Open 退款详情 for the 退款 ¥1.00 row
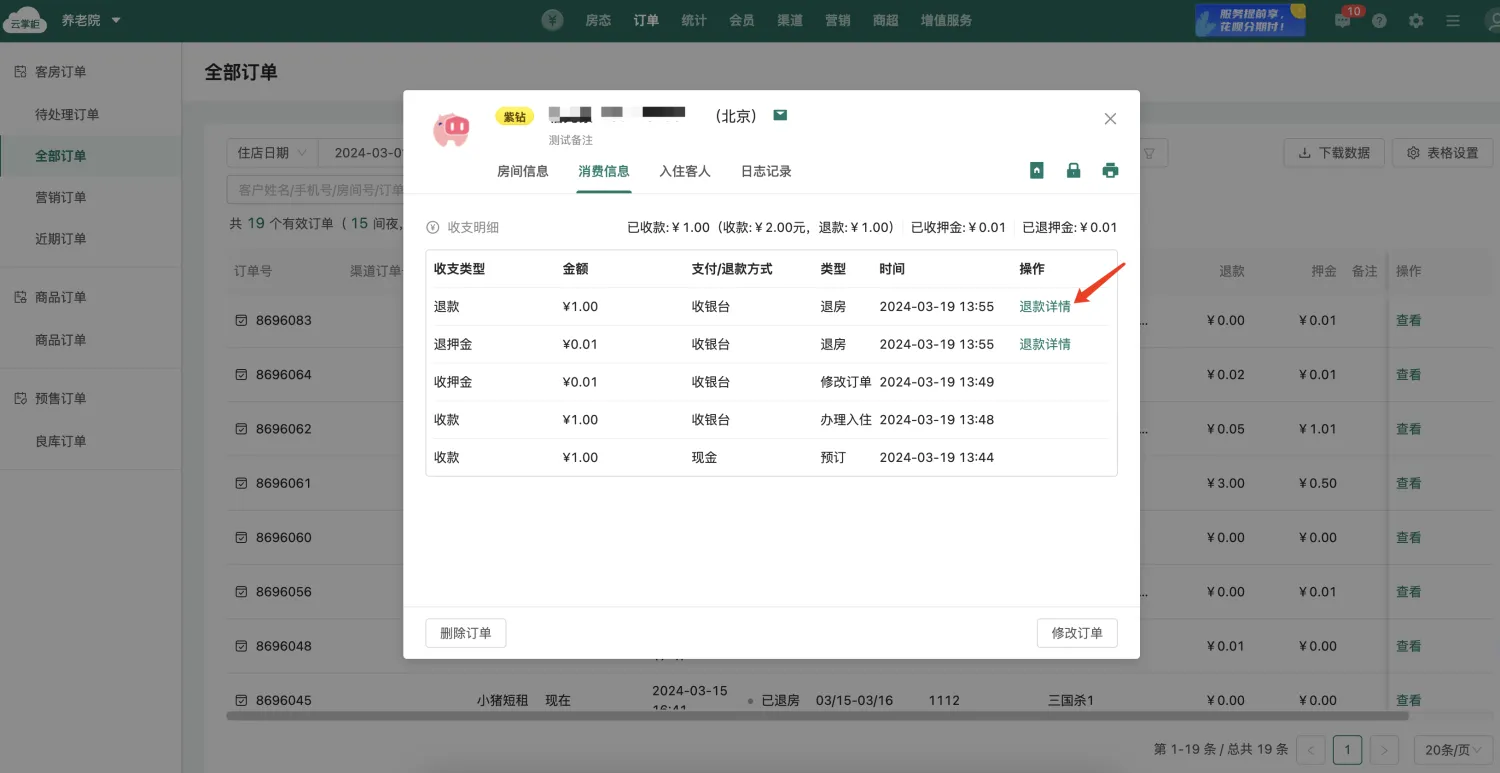Screen dimensions: 1500x773 (1045, 306)
